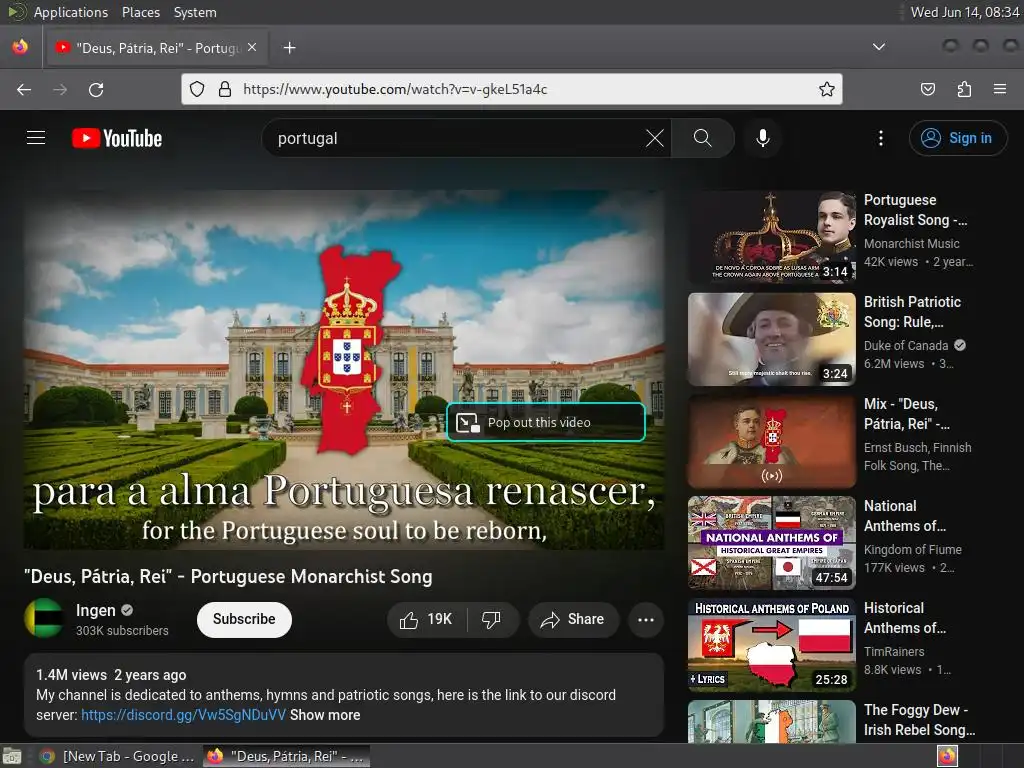Click the Kingdom of Fiume channel name

[x=912, y=550]
